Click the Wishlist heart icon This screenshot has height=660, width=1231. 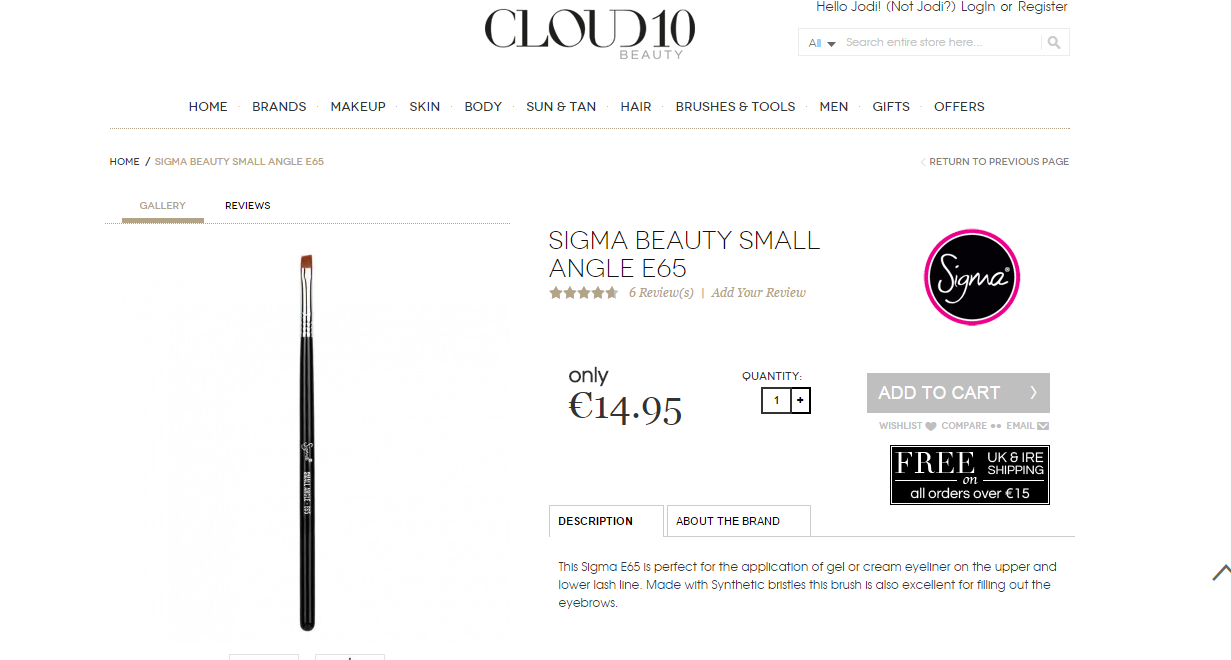coord(931,426)
